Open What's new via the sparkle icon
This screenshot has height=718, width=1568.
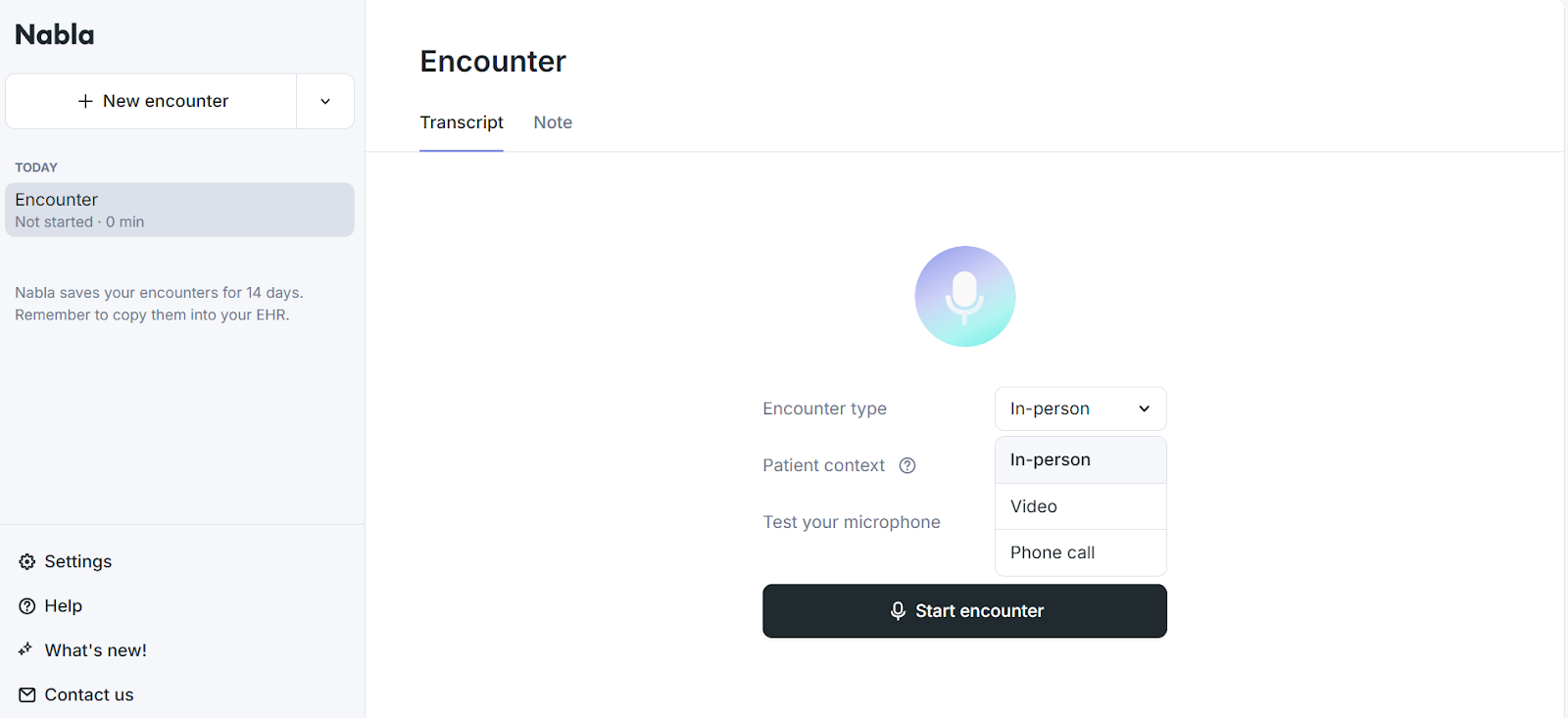[x=26, y=649]
